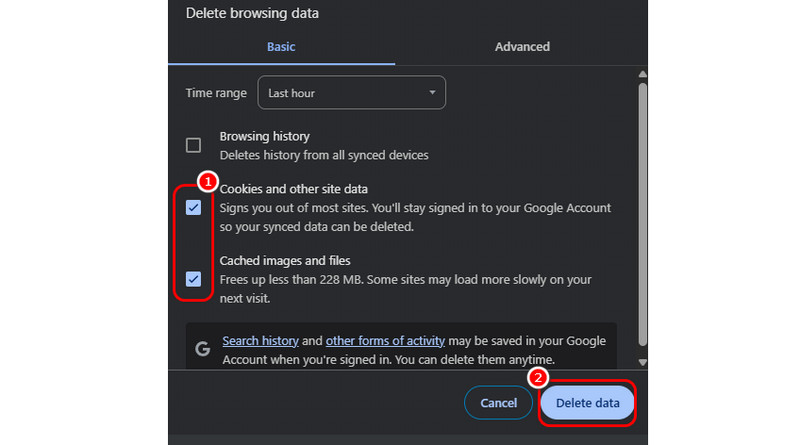800x445 pixels.
Task: Follow the other forms of activity link
Action: [385, 340]
